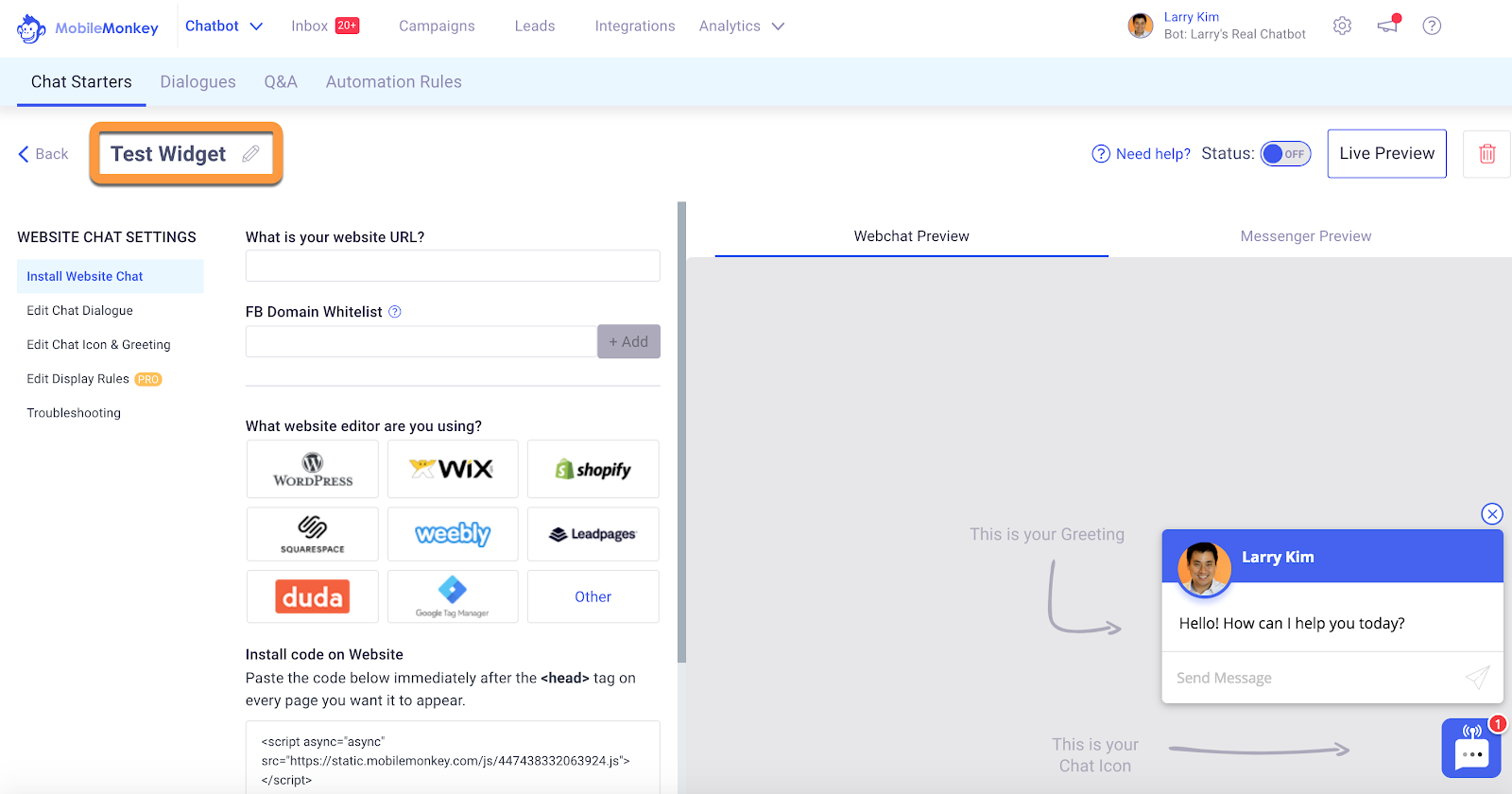Choose the Wix website editor
The width and height of the screenshot is (1512, 794).
(x=453, y=469)
